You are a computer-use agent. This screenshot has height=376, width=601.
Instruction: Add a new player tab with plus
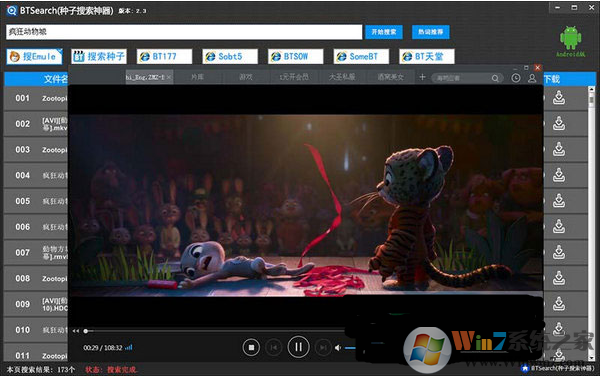coord(422,77)
